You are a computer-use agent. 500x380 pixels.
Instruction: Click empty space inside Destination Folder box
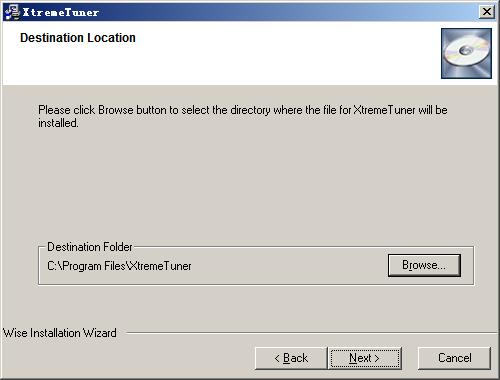pyautogui.click(x=287, y=266)
